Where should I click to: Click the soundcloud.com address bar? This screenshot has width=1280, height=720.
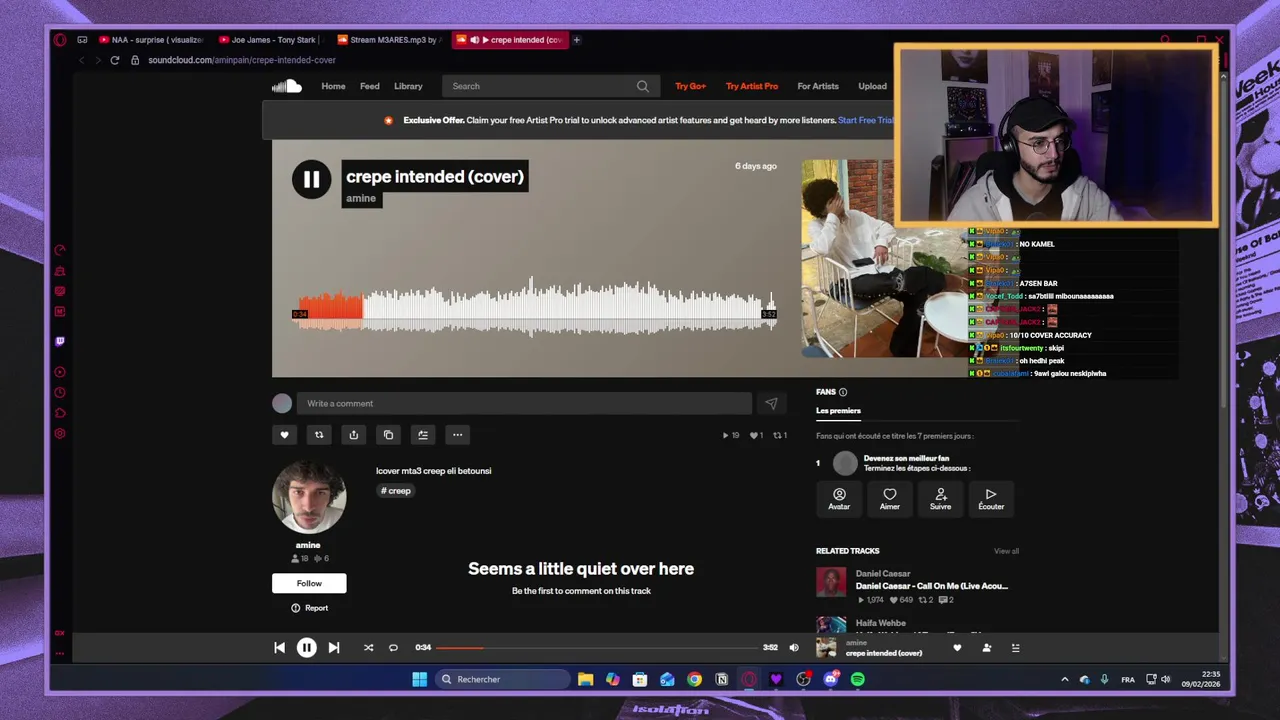242,60
